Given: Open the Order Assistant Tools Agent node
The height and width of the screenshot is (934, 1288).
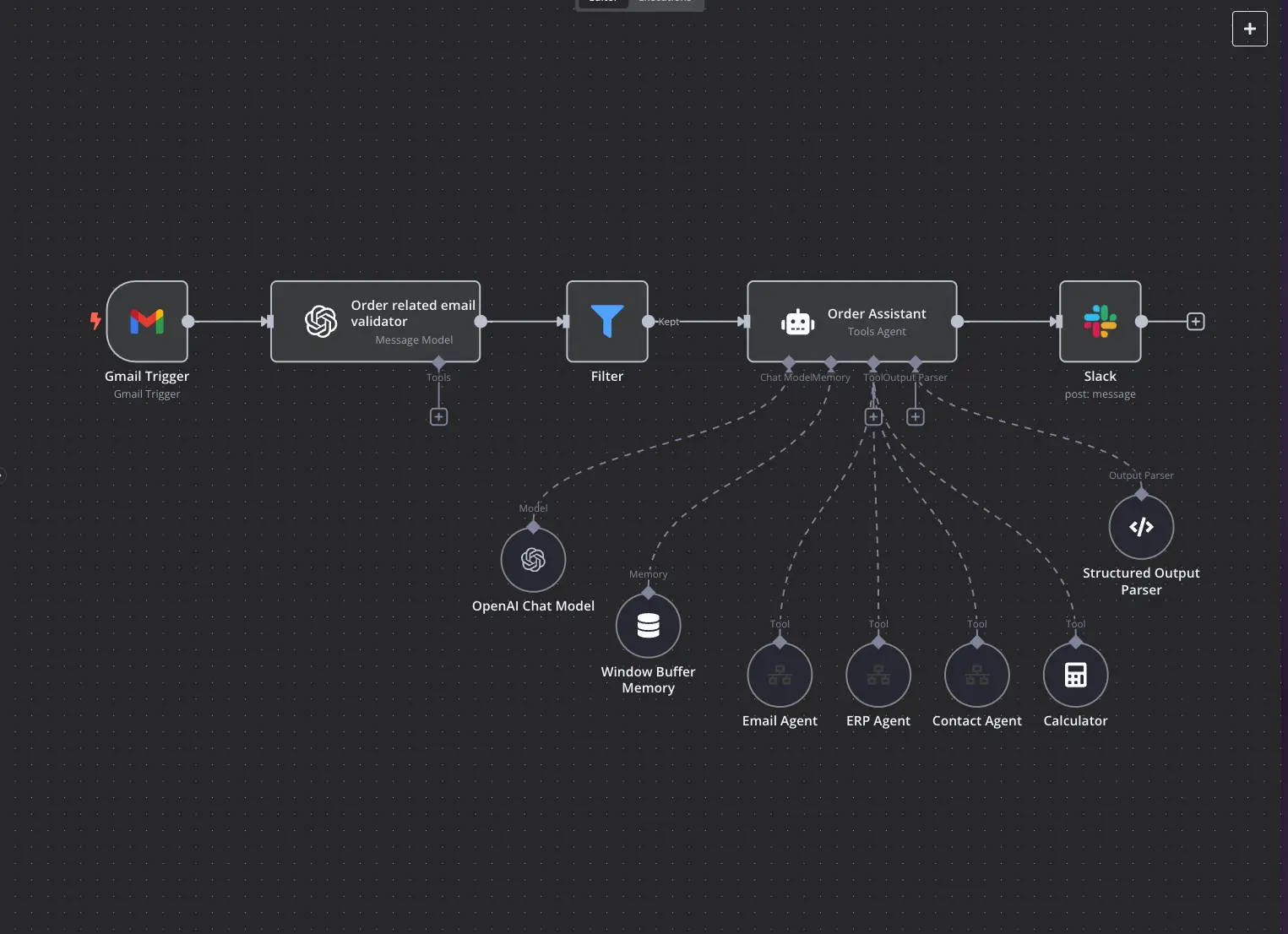Looking at the screenshot, I should 851,322.
